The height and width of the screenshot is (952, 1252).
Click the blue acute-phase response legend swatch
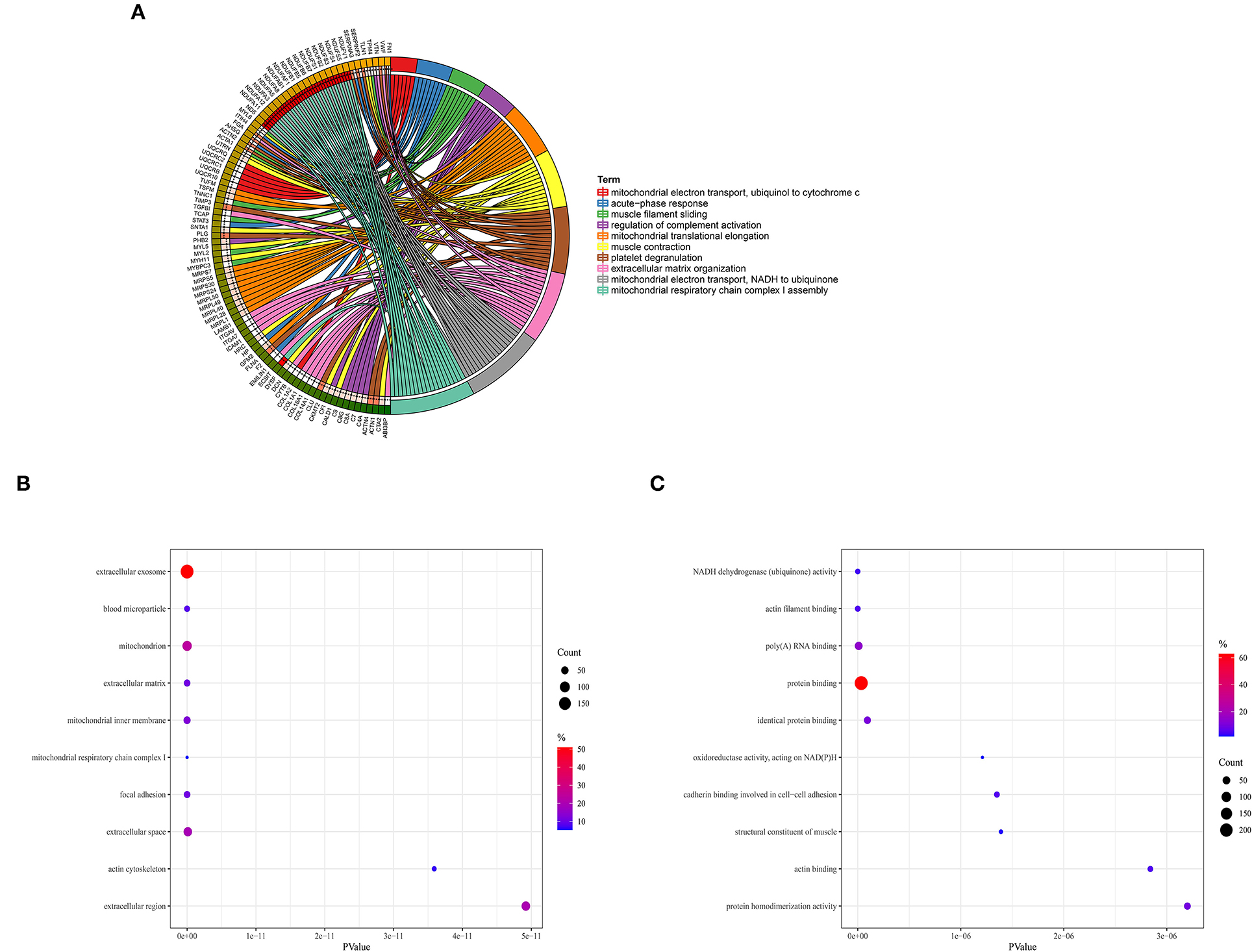click(603, 203)
